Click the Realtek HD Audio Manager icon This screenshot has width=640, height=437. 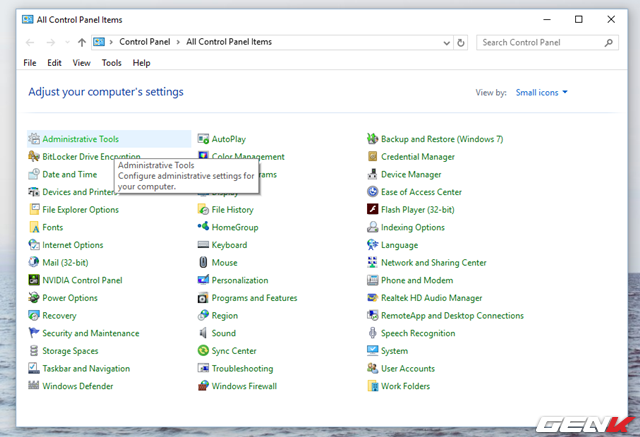click(x=373, y=297)
